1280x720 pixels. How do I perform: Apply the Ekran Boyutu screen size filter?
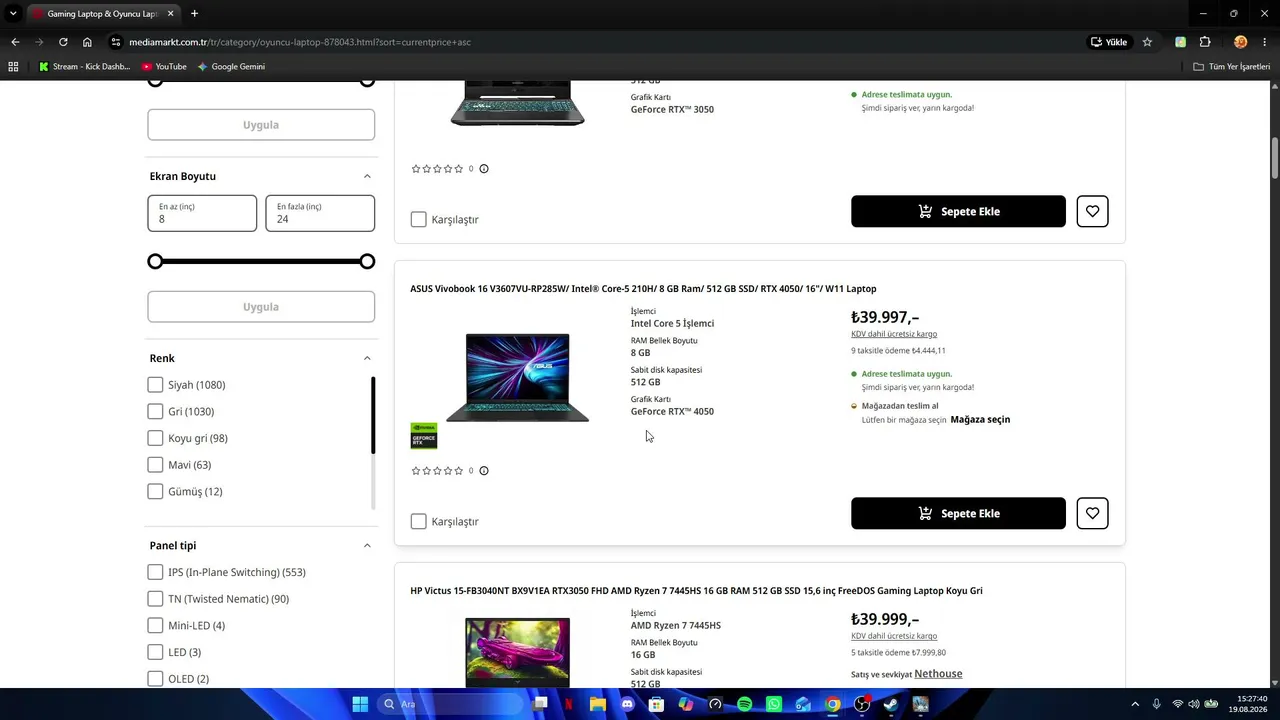[261, 307]
